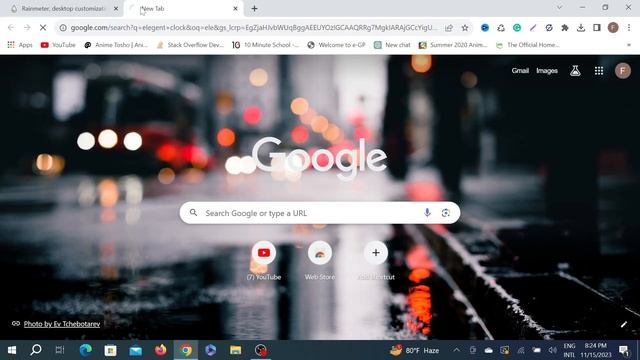Go back to previous page
The image size is (640, 360).
pyautogui.click(x=11, y=28)
